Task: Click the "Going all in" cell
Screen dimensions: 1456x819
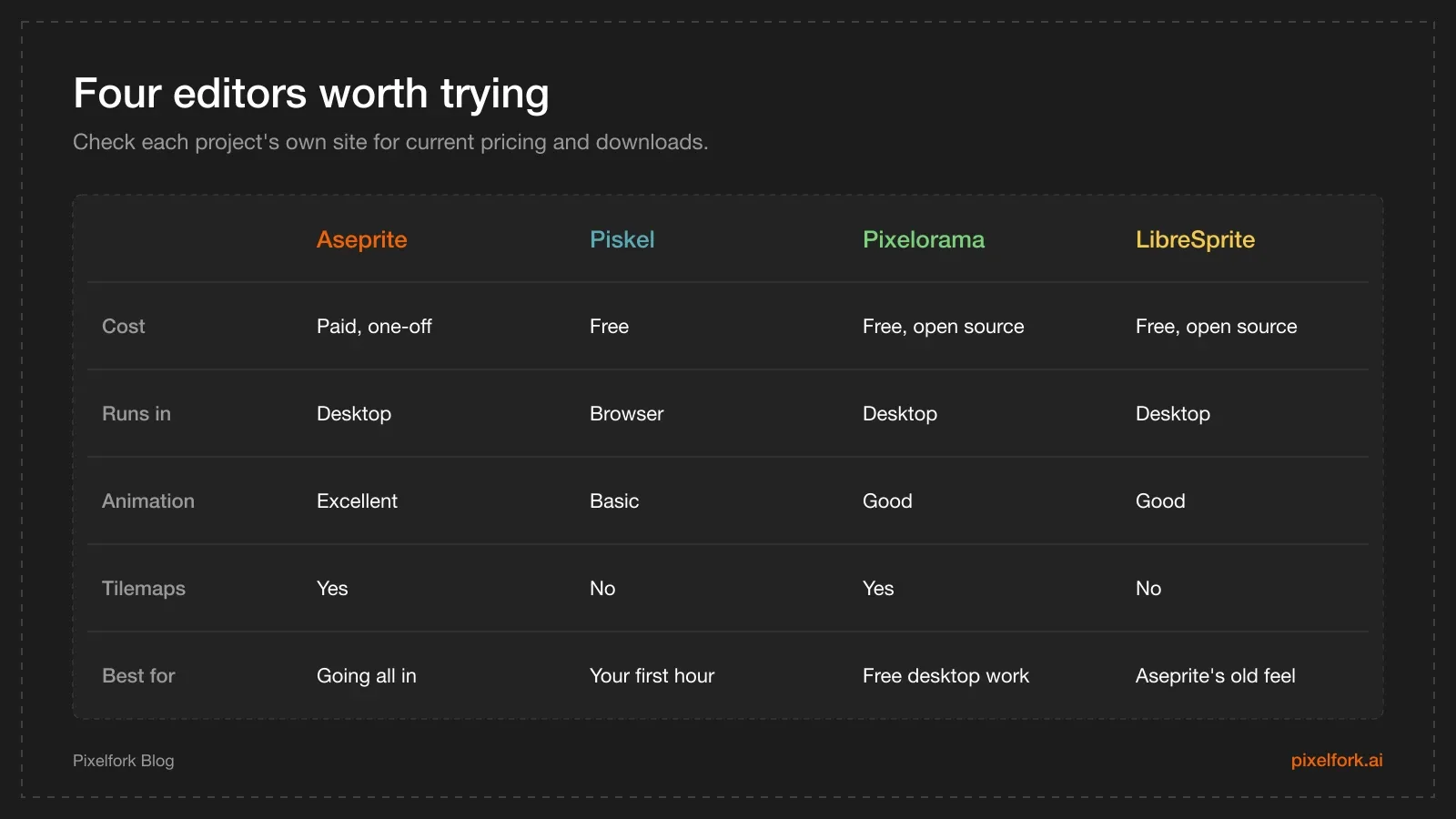Action: (x=367, y=675)
